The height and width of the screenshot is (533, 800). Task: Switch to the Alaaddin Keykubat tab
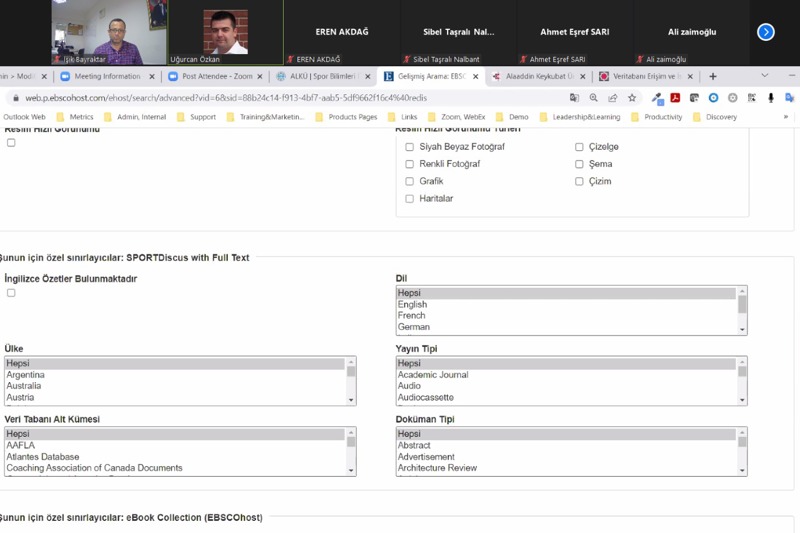point(539,76)
